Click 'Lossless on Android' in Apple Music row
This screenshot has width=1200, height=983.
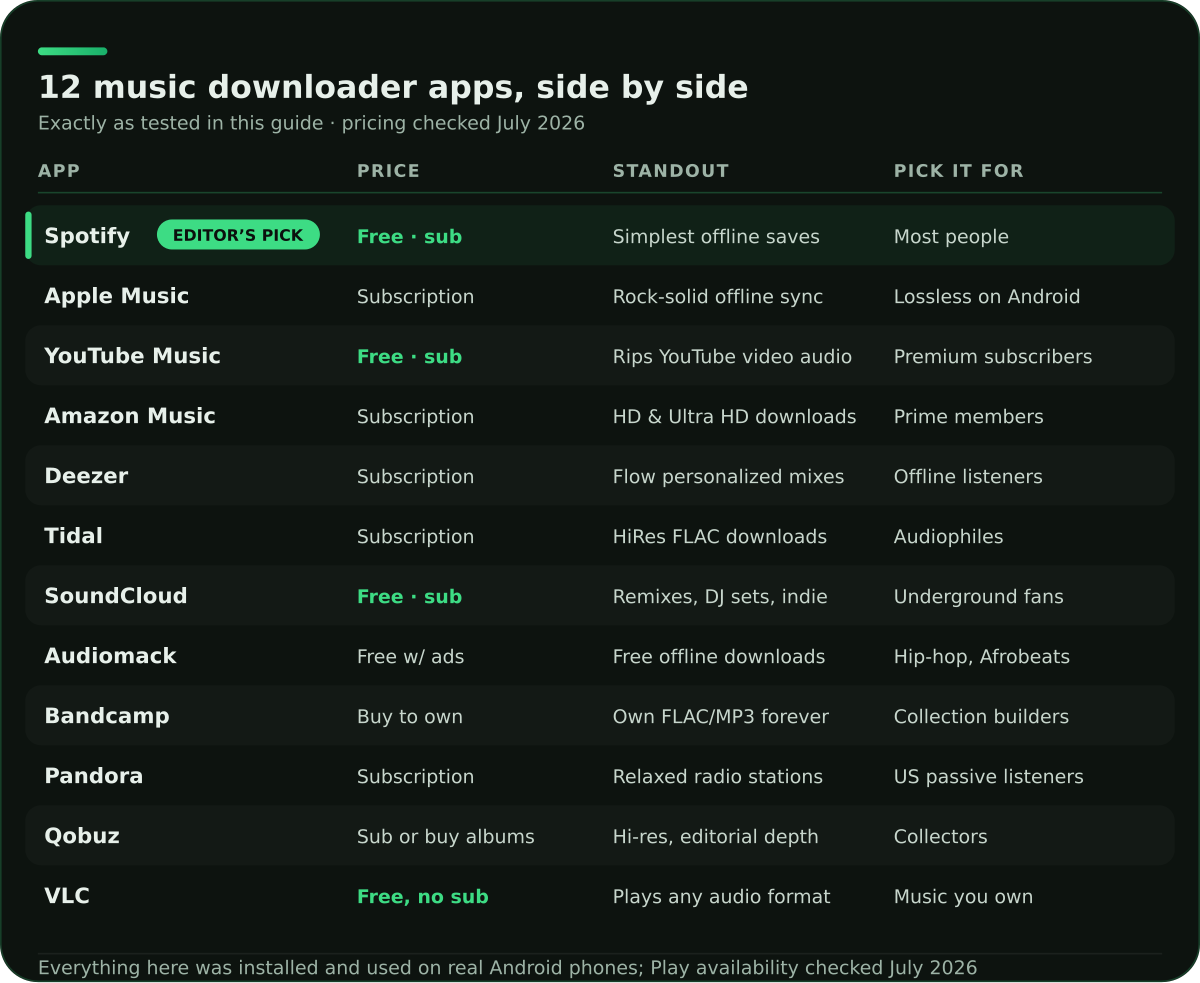tap(987, 297)
